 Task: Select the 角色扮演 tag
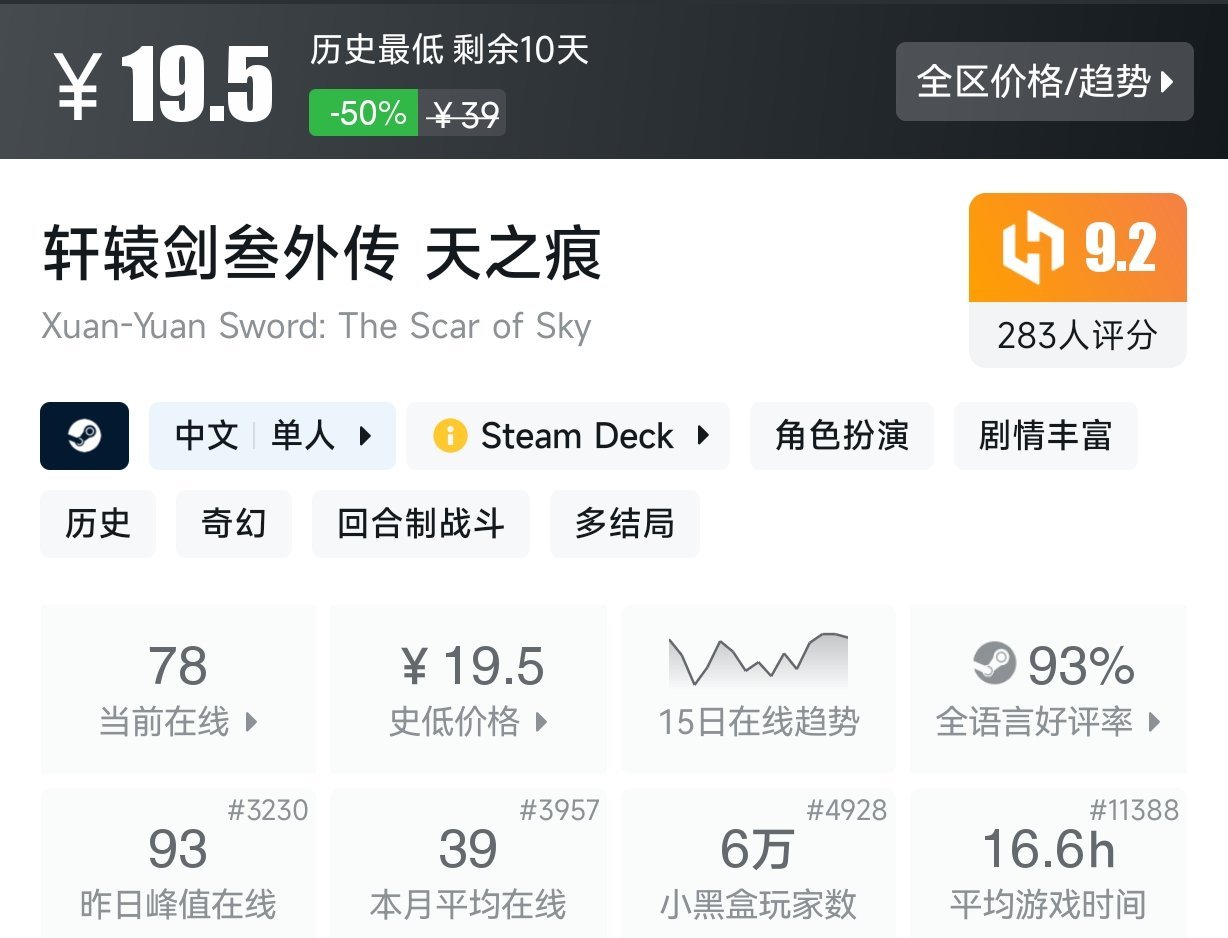(x=841, y=436)
